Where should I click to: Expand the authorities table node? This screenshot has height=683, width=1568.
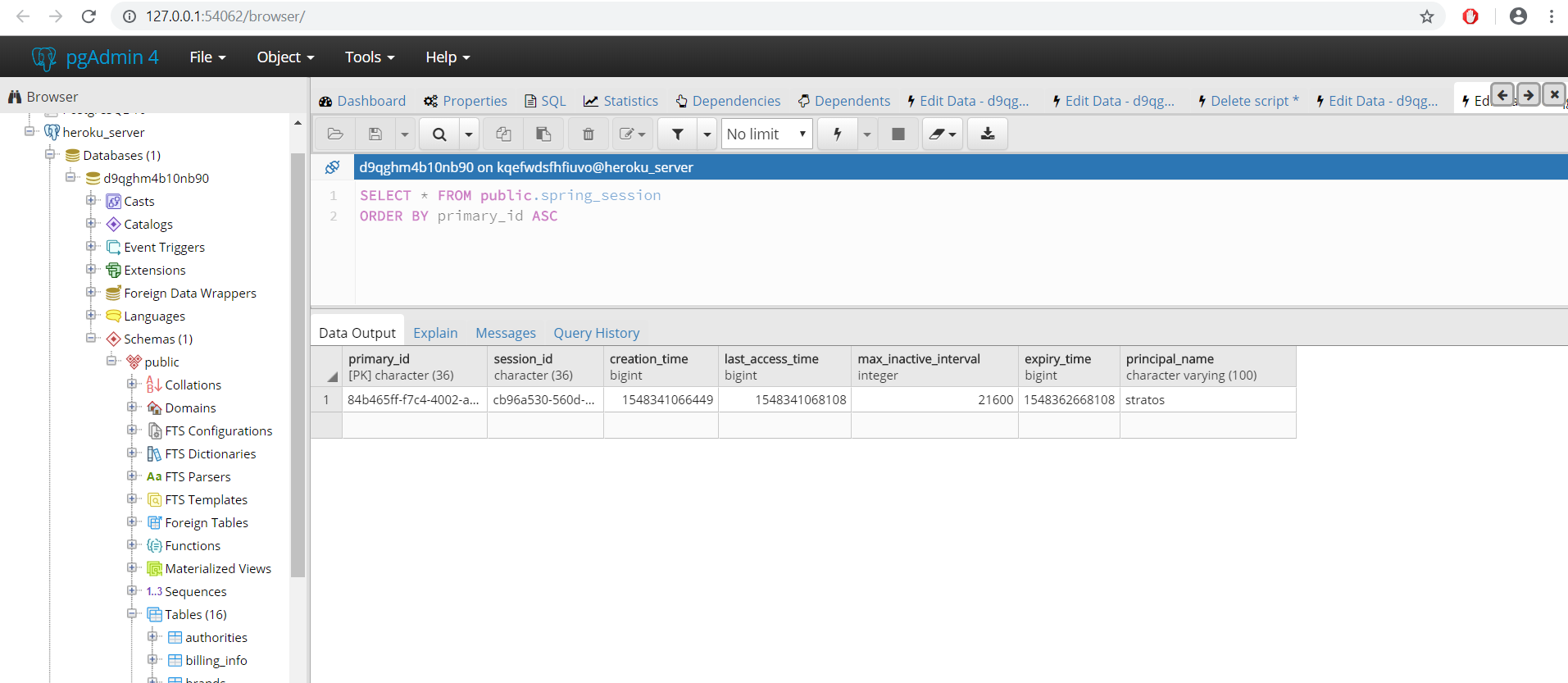pyautogui.click(x=152, y=636)
